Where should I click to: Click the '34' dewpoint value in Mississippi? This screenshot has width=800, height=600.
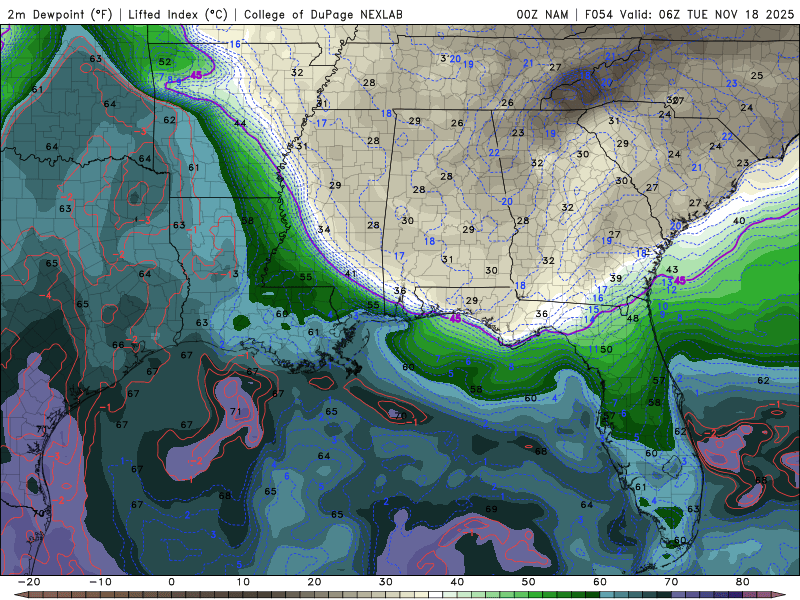pyautogui.click(x=324, y=229)
